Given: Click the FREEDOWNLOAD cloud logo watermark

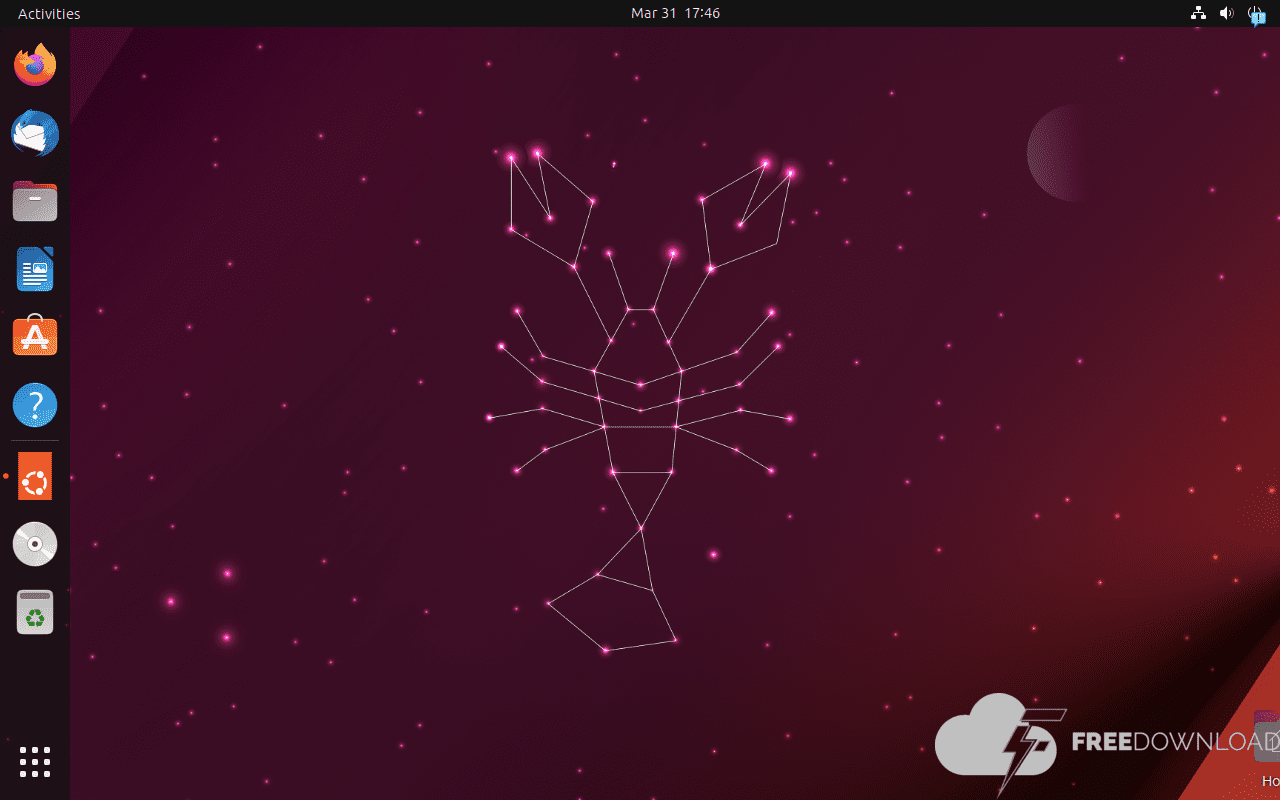Looking at the screenshot, I should pos(993,742).
